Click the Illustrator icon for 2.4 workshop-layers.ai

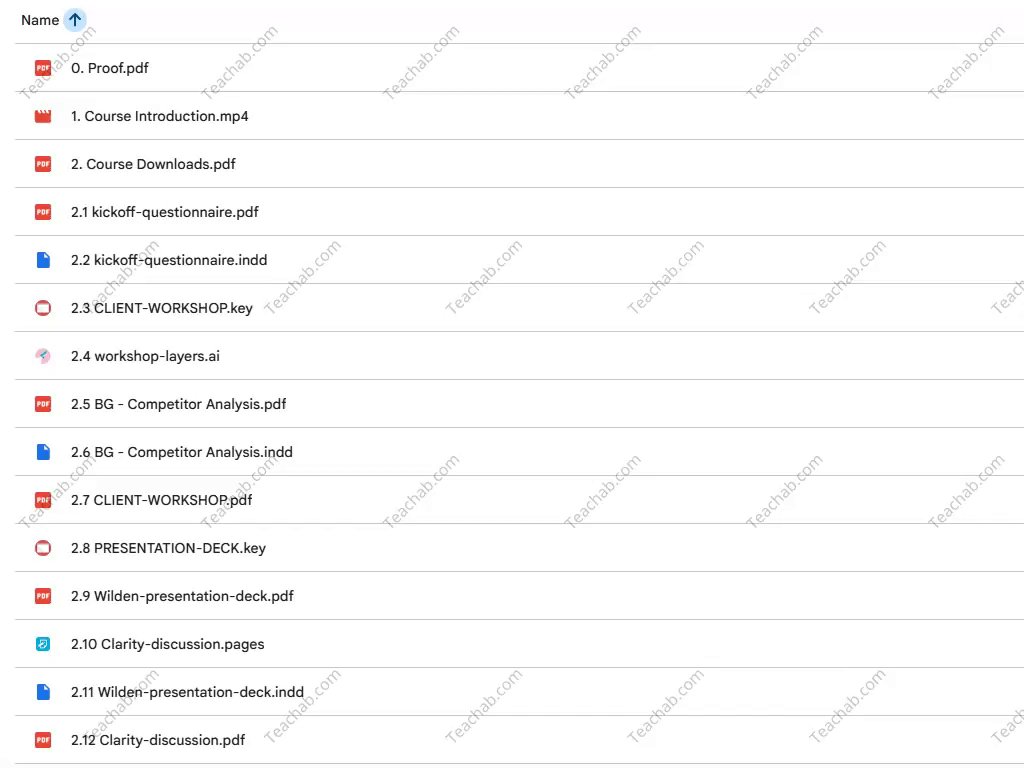tap(43, 356)
